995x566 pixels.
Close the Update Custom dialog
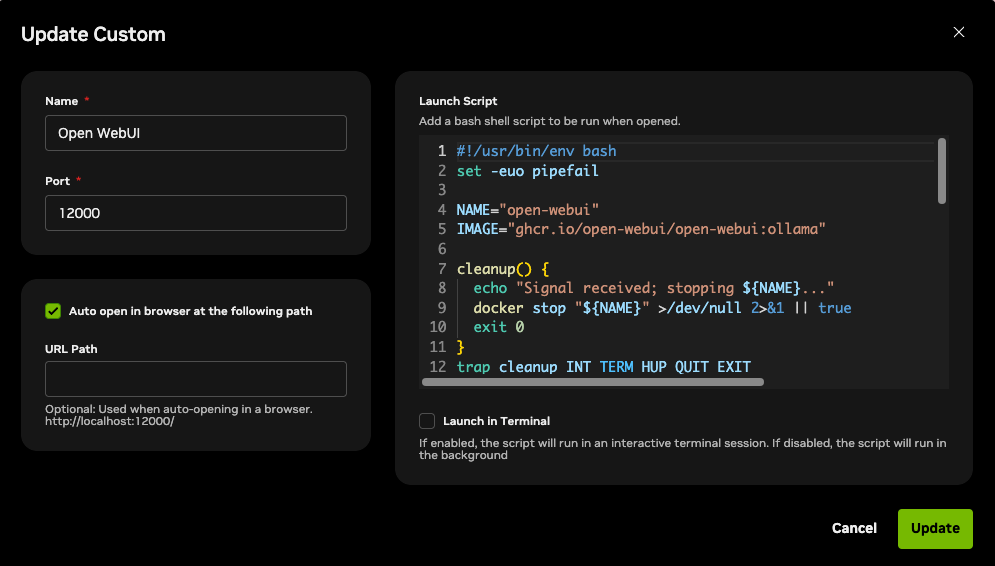click(x=958, y=32)
